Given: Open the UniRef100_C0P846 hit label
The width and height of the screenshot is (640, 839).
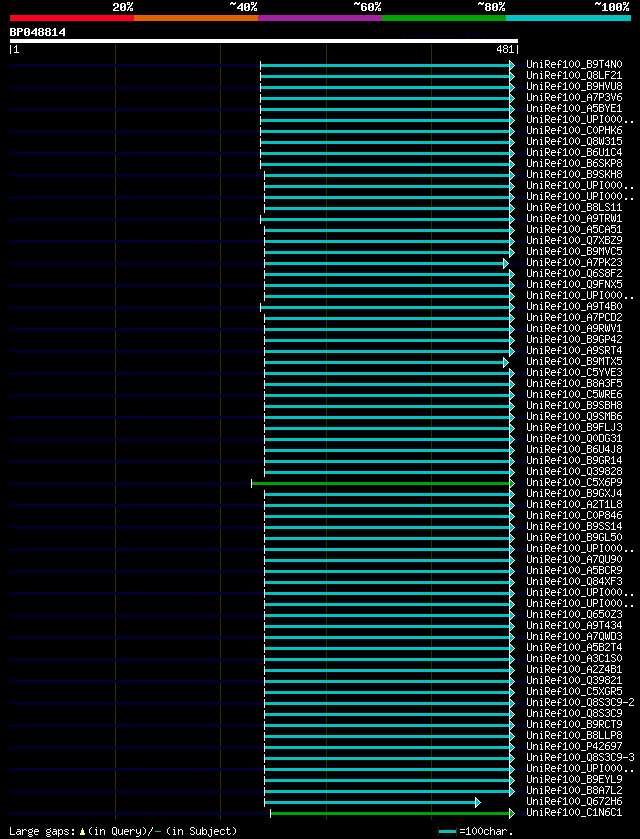Looking at the screenshot, I should click(x=574, y=516).
